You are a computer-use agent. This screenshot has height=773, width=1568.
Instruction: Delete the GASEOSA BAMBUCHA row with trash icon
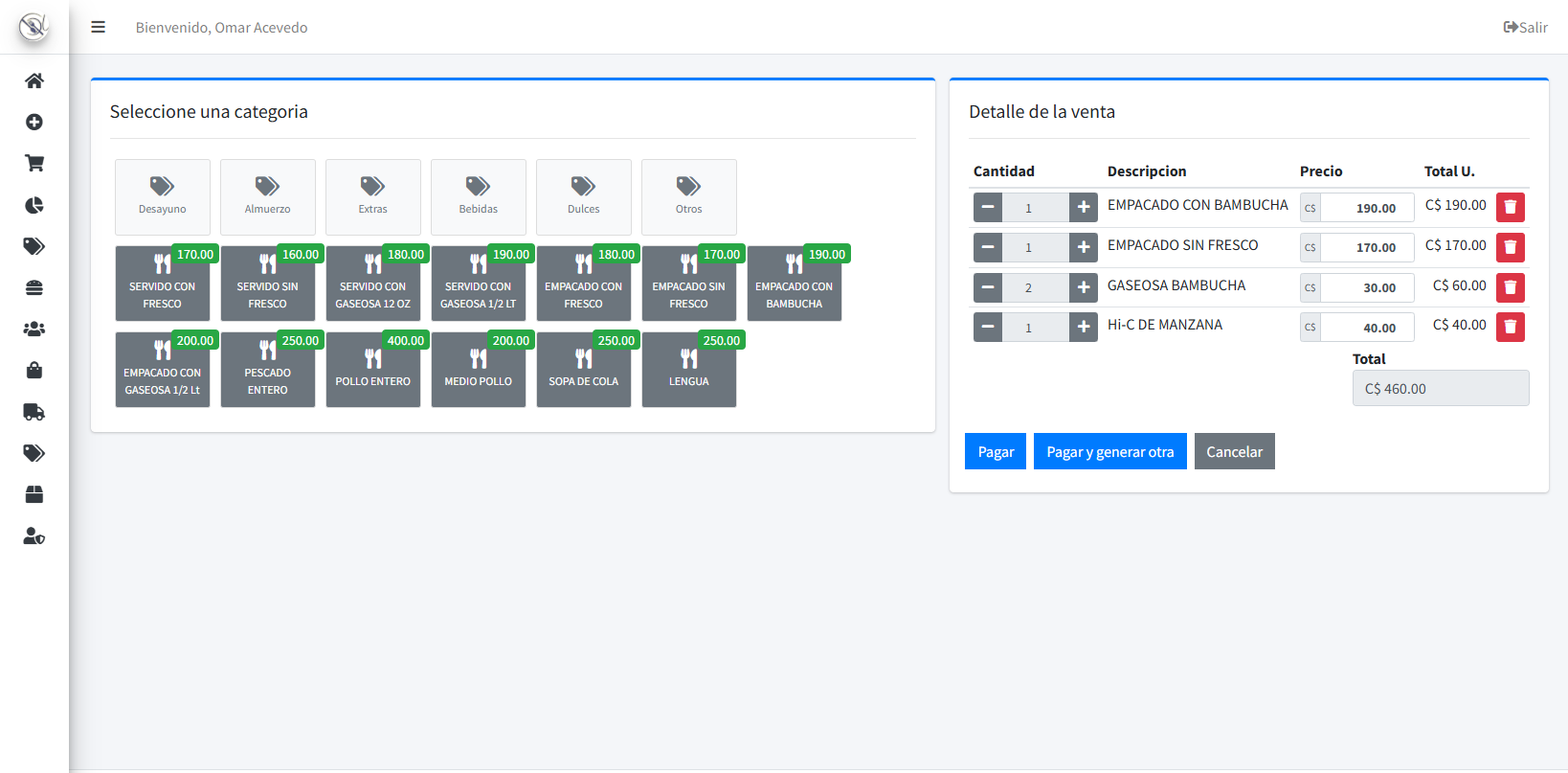pyautogui.click(x=1511, y=287)
